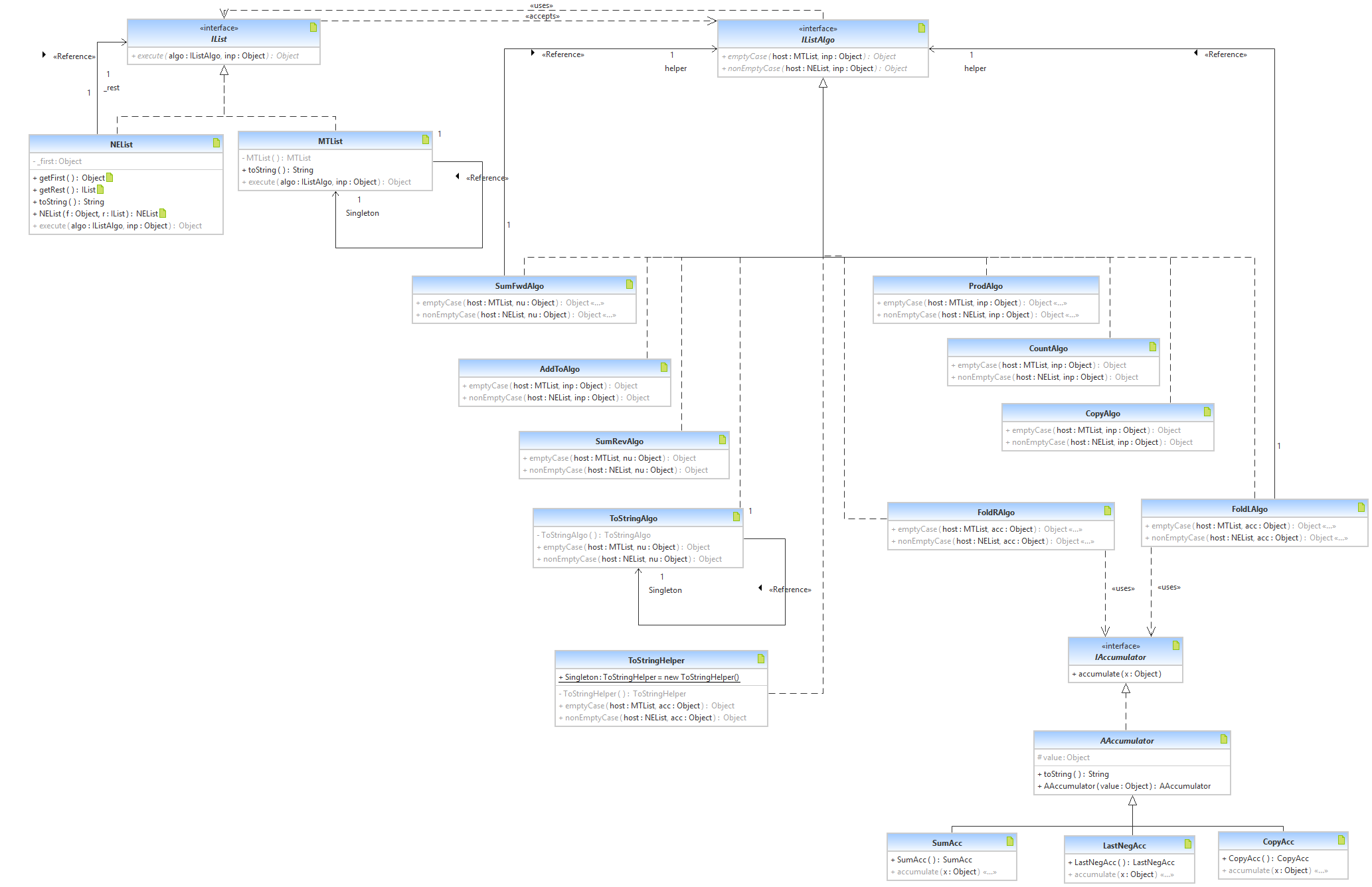Click the triangle by MTList's Singleton «Reference»
1372x887 pixels.
458,176
